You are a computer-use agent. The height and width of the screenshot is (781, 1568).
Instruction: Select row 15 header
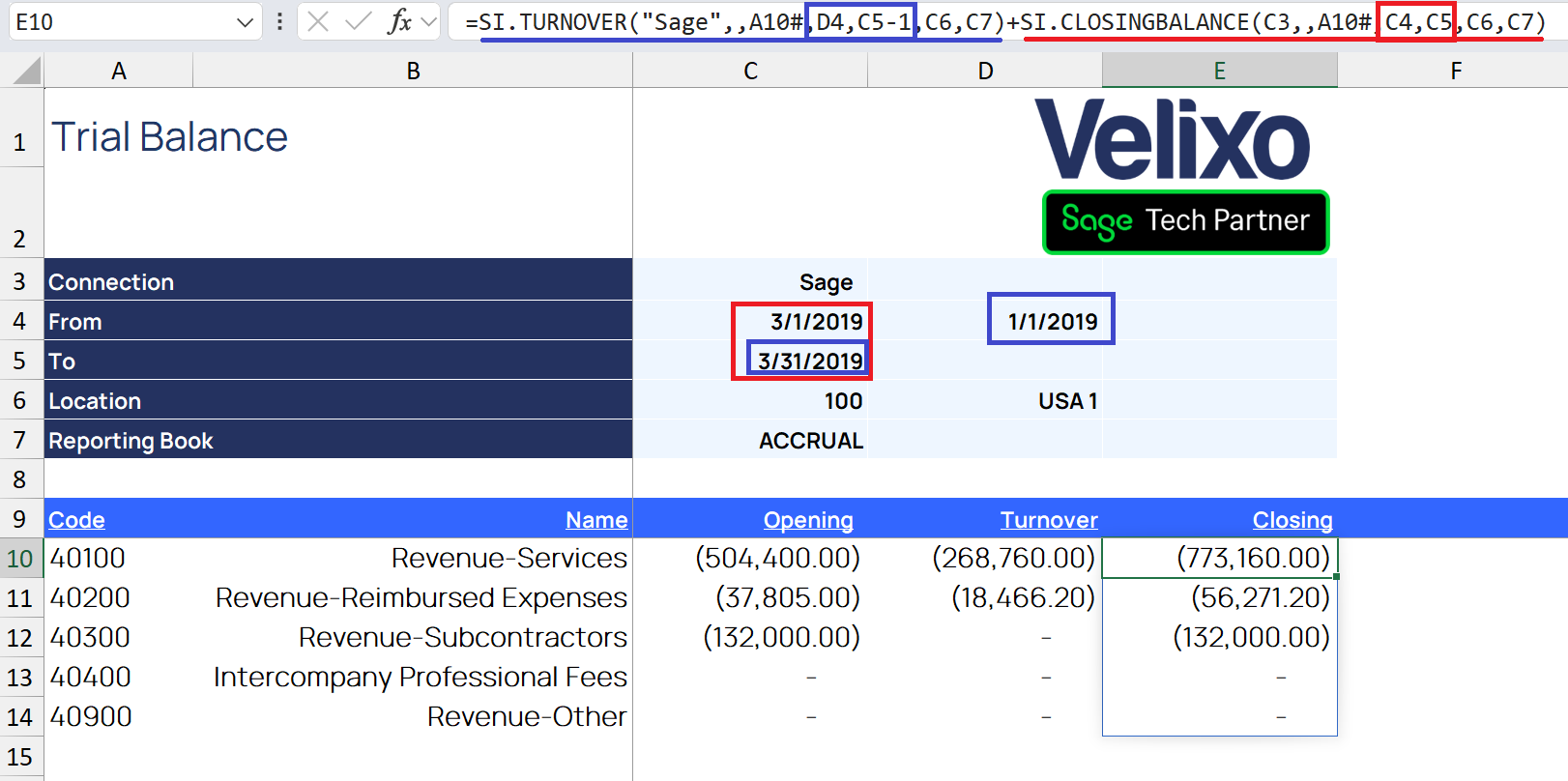20,757
